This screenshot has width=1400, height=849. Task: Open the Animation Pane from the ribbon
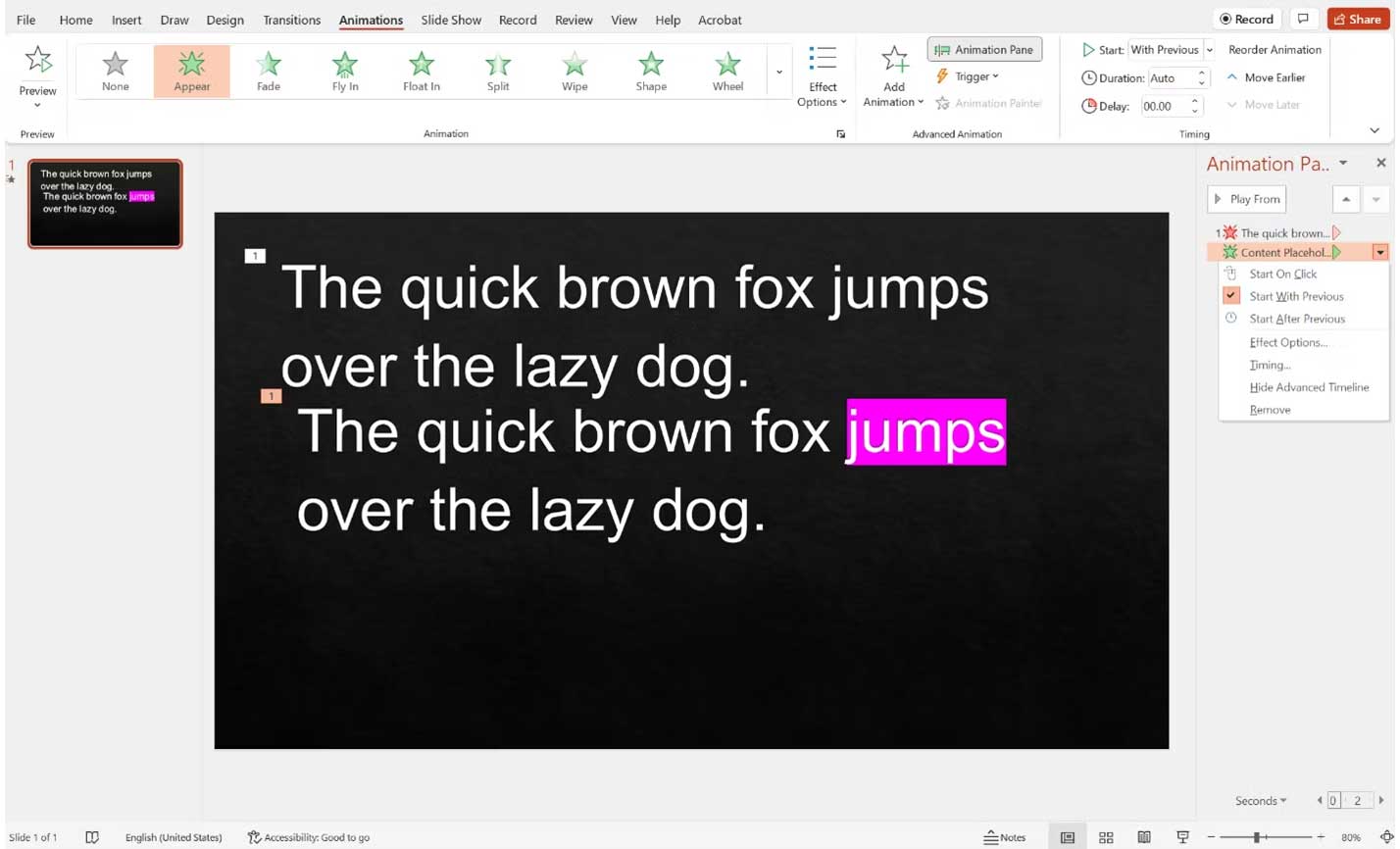(x=984, y=49)
